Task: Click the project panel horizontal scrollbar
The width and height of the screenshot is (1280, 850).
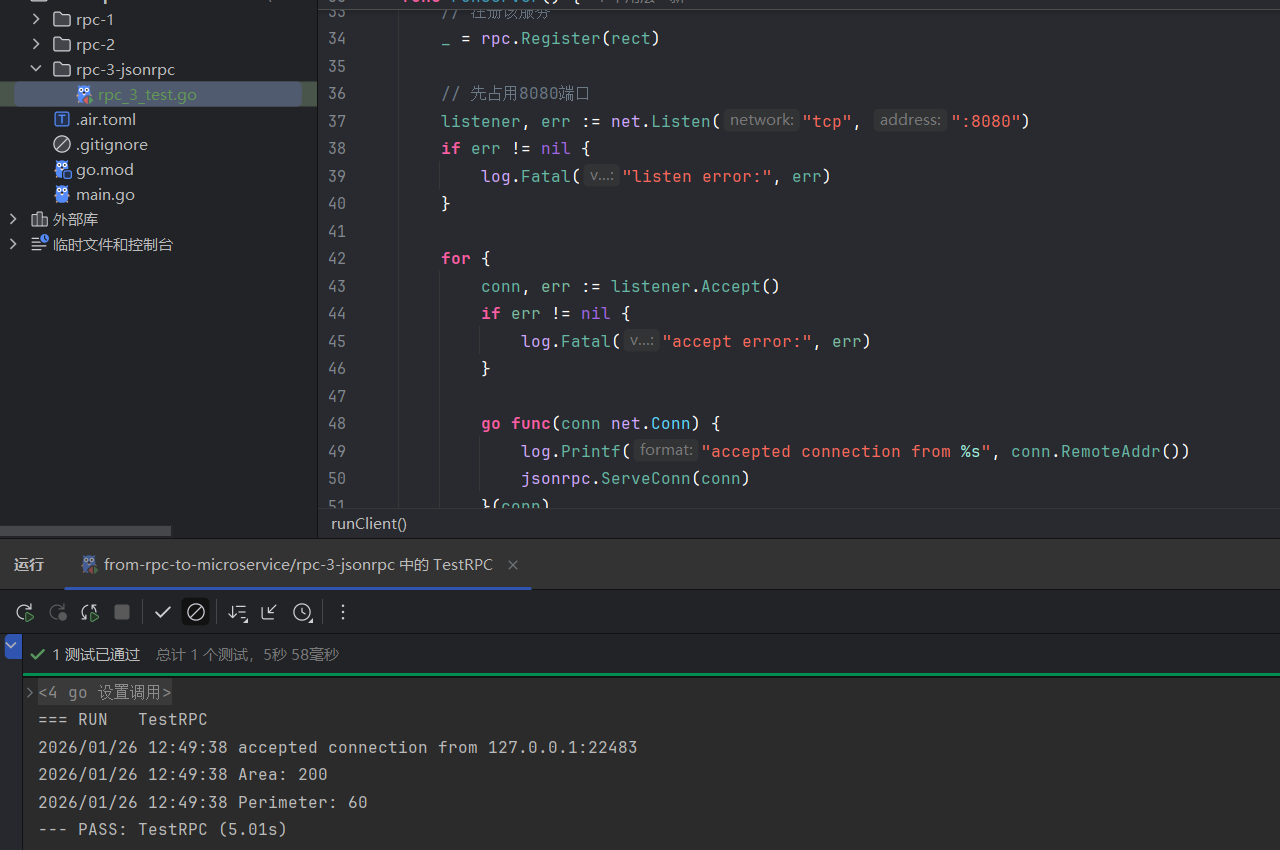Action: pyautogui.click(x=85, y=531)
